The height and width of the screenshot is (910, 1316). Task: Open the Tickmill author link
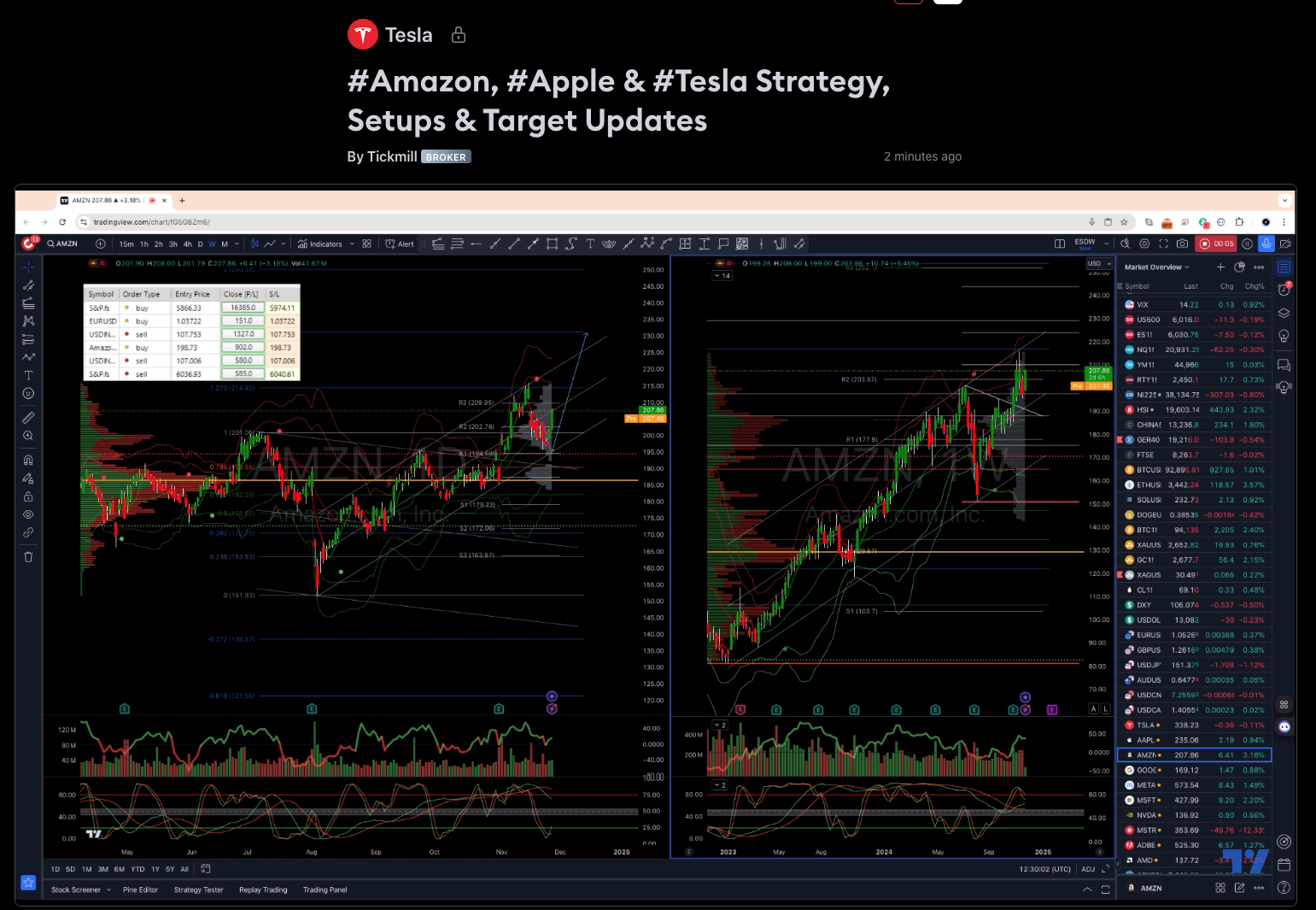click(392, 156)
